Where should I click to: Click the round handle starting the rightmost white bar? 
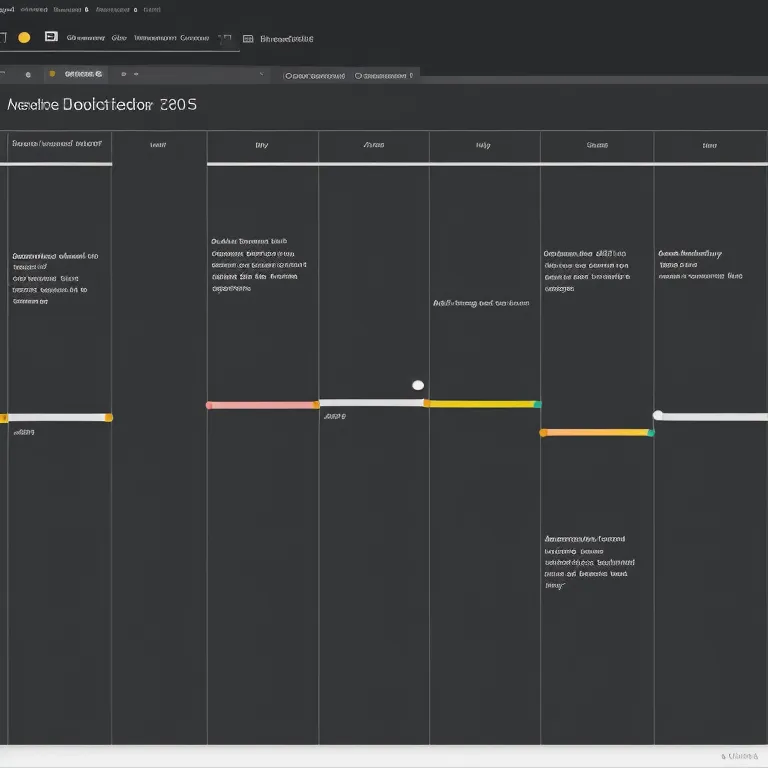(658, 415)
